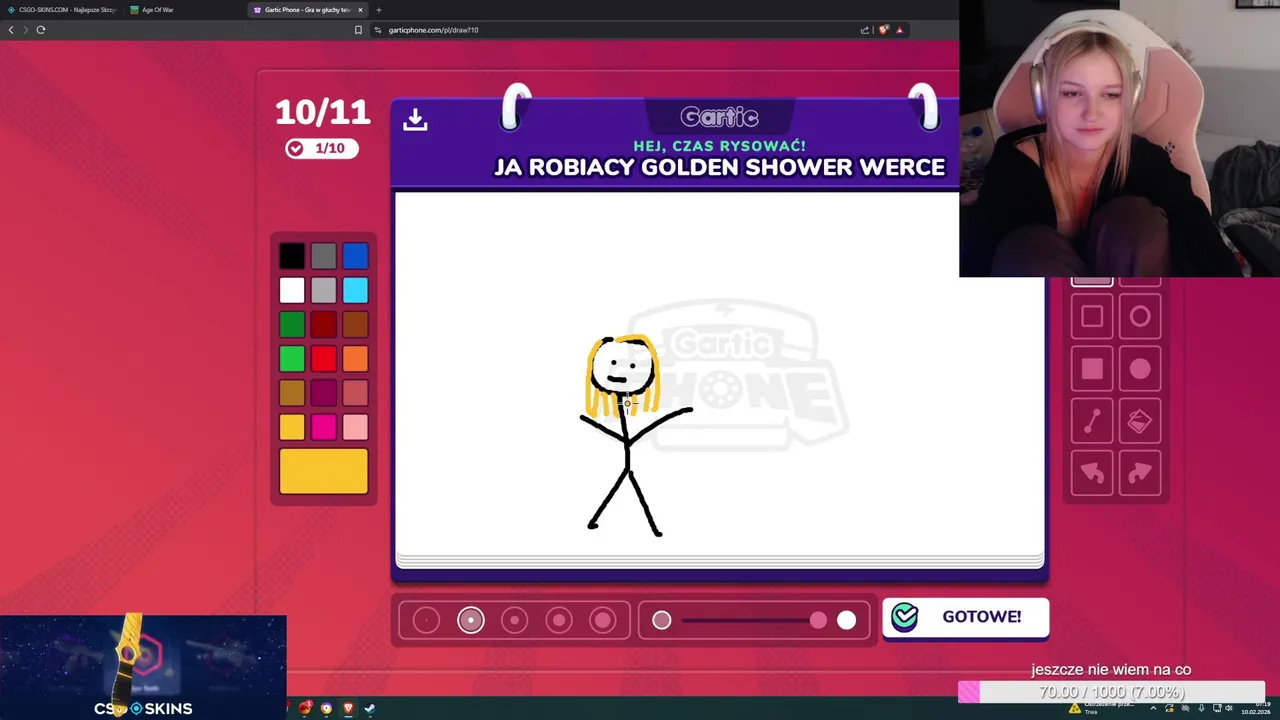This screenshot has height=720, width=1280.
Task: Pick the brown color swatch
Action: click(355, 324)
